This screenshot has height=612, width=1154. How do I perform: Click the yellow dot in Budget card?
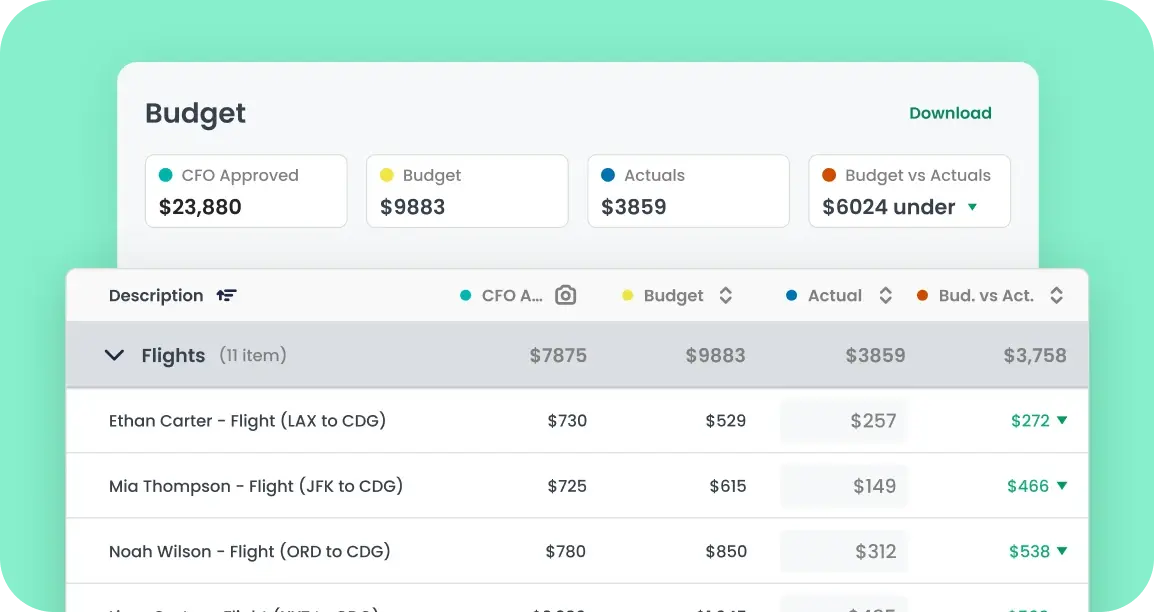click(x=386, y=175)
